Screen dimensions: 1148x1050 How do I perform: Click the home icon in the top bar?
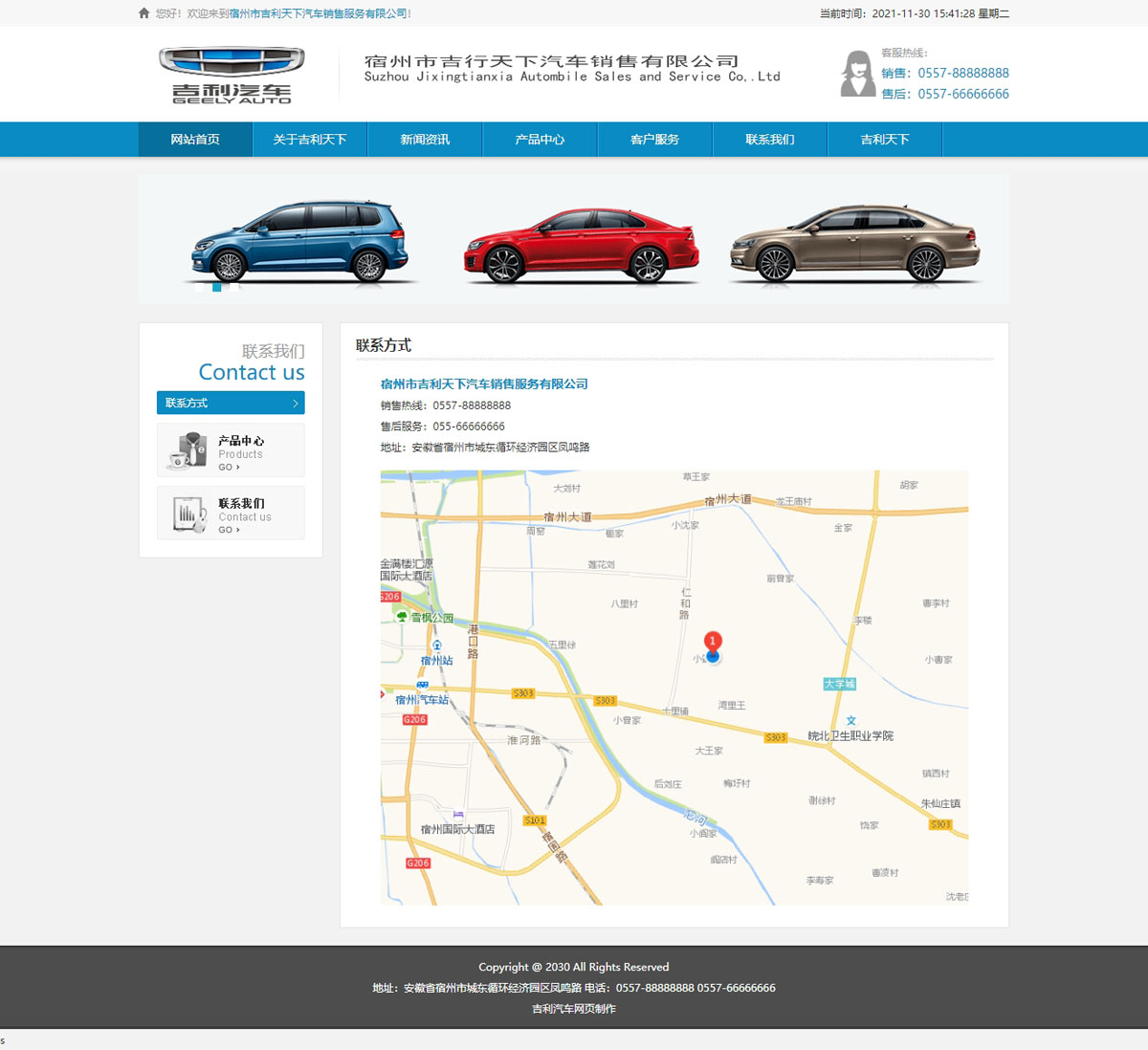click(143, 13)
